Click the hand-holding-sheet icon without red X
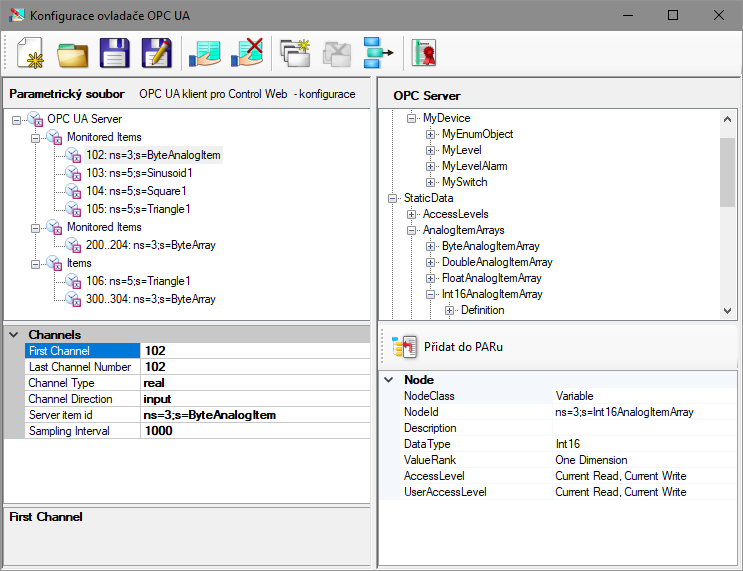Viewport: 743px width, 571px height. click(x=206, y=52)
